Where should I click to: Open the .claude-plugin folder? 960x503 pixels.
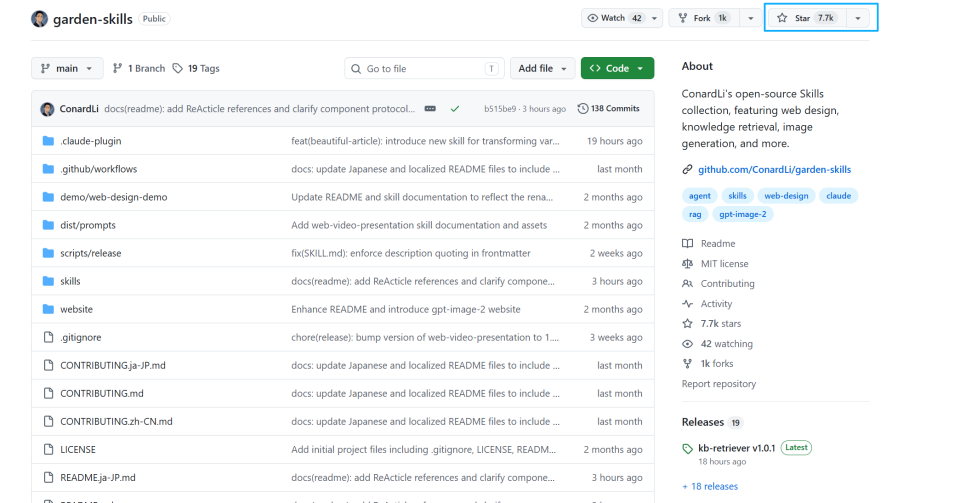click(91, 141)
